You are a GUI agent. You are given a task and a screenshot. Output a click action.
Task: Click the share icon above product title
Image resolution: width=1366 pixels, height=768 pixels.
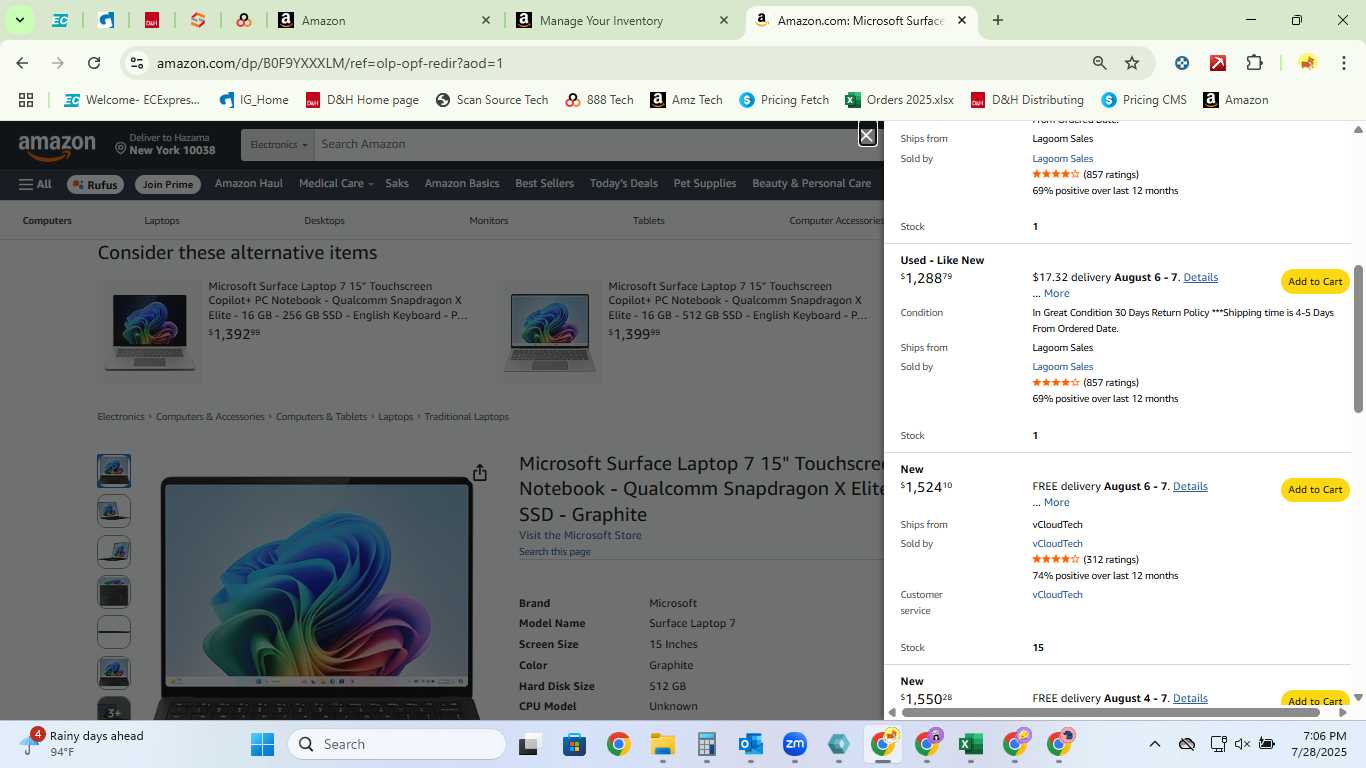coord(480,472)
